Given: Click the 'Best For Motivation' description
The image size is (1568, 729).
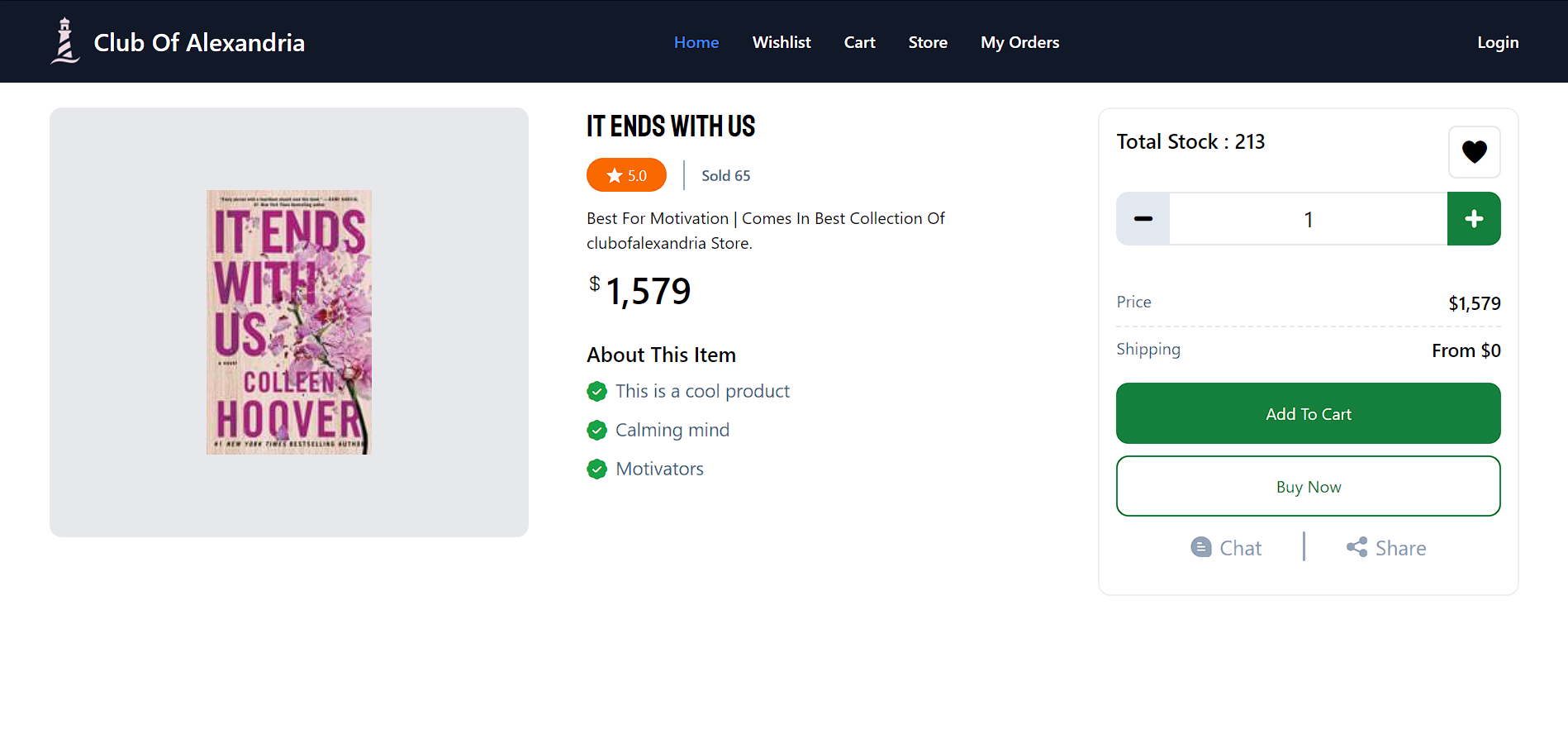Looking at the screenshot, I should (x=766, y=231).
